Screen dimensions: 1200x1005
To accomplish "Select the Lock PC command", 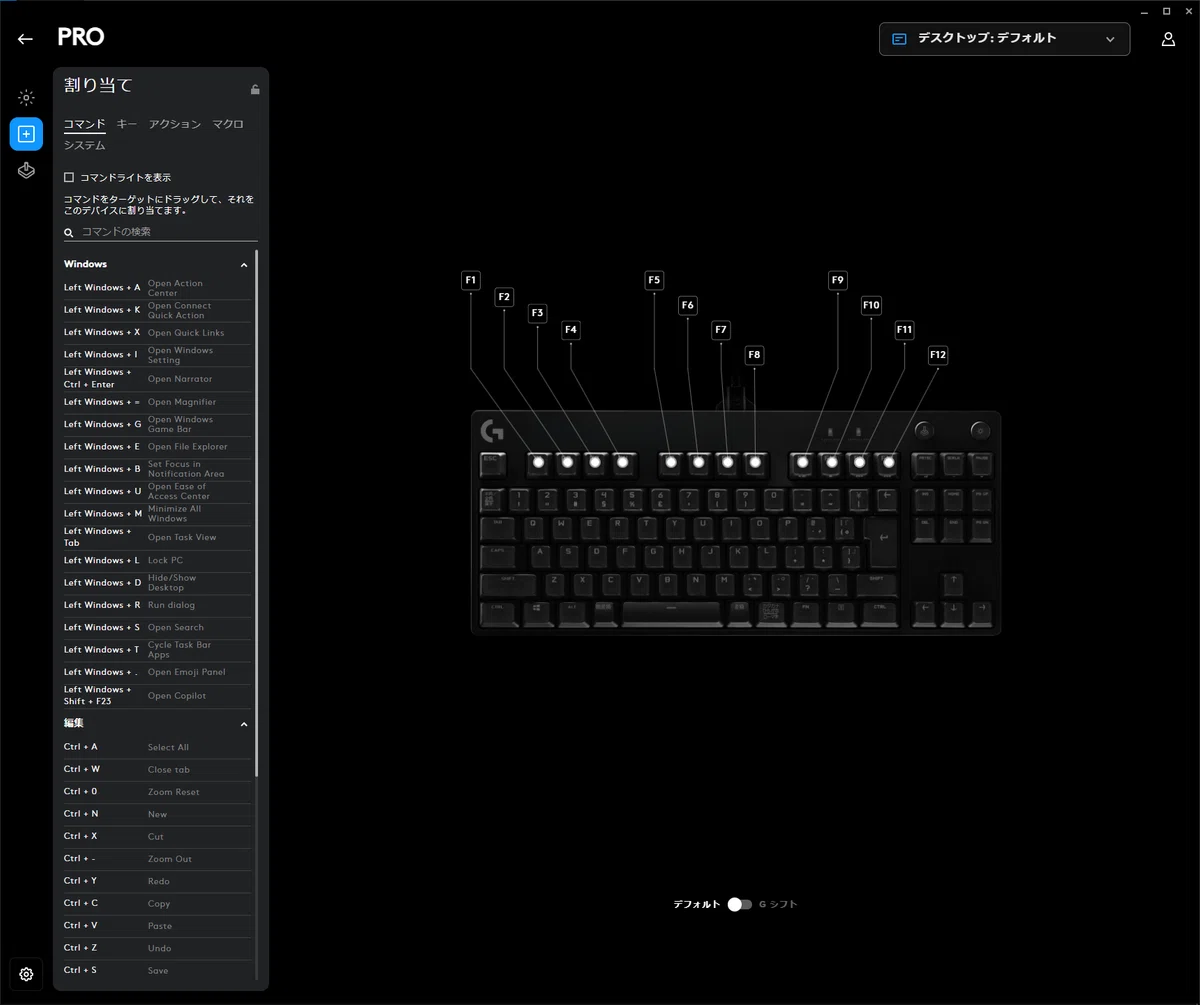I will coord(158,561).
